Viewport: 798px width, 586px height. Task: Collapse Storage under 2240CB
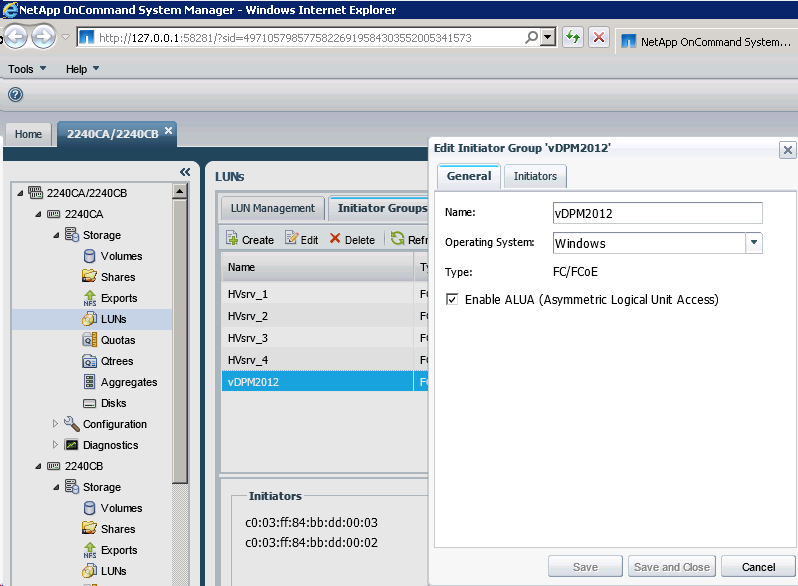[56, 487]
